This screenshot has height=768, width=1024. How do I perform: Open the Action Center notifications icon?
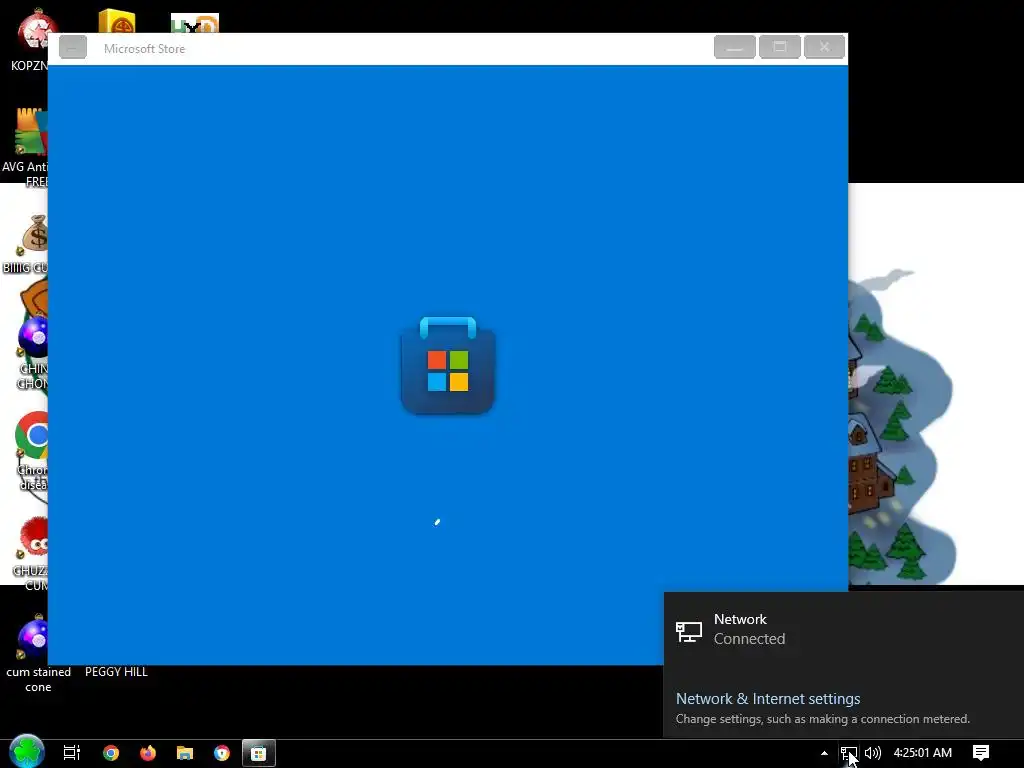point(981,753)
